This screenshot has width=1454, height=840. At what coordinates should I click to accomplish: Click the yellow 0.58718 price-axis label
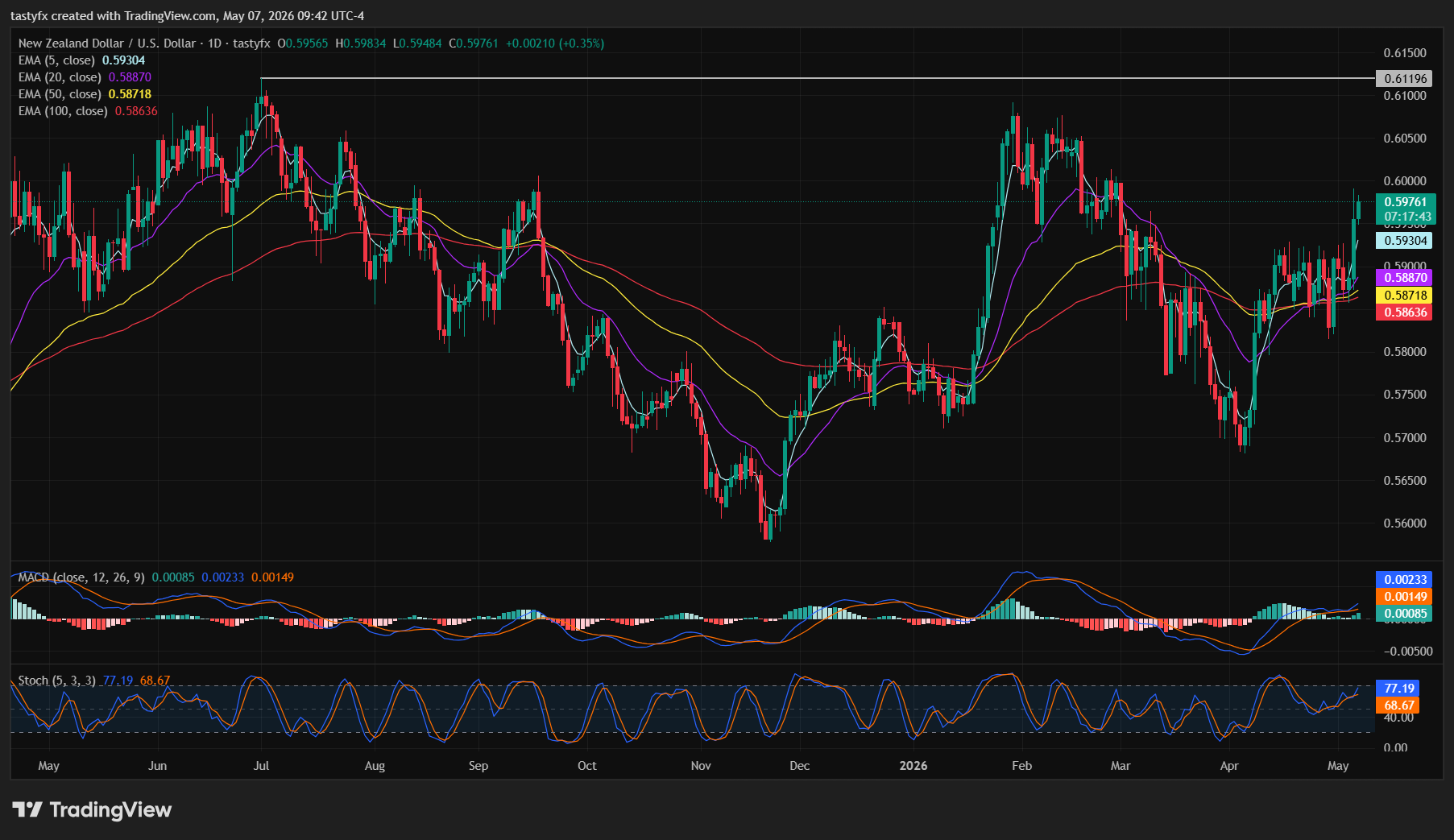coord(1405,296)
